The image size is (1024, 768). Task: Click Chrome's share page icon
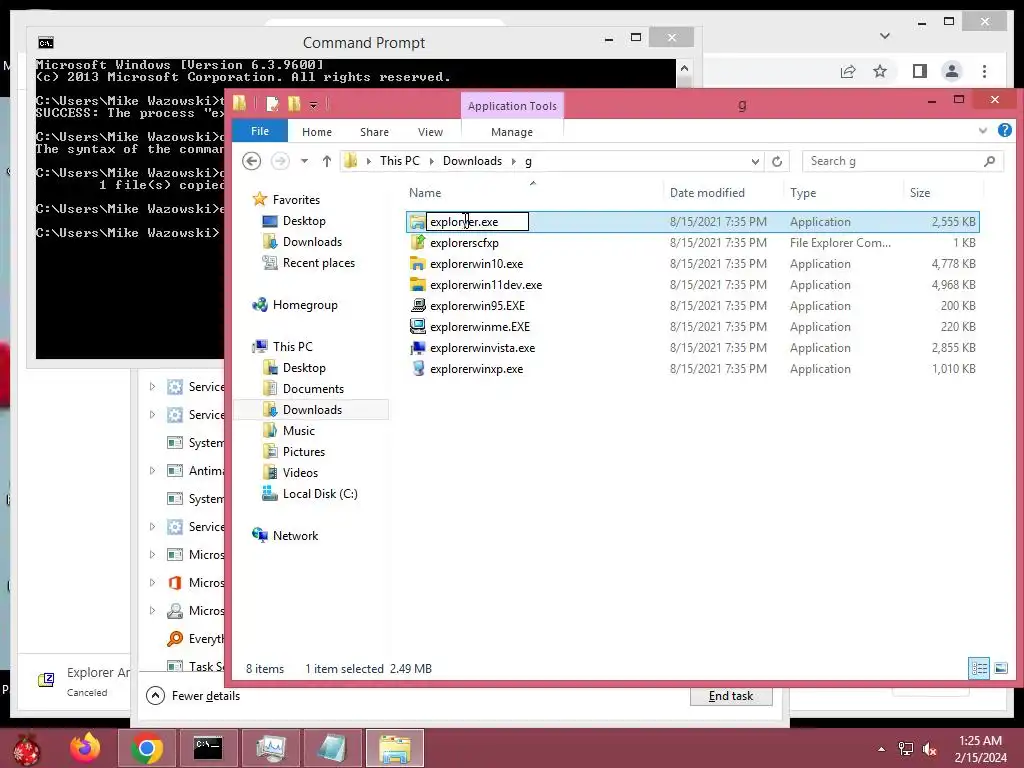coord(848,71)
